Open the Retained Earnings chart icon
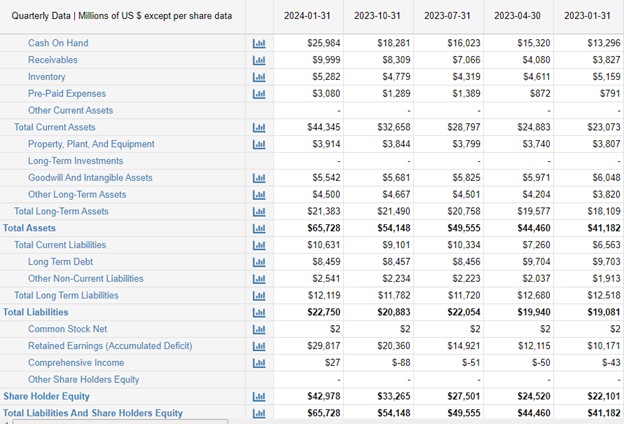The width and height of the screenshot is (624, 424). pos(258,346)
